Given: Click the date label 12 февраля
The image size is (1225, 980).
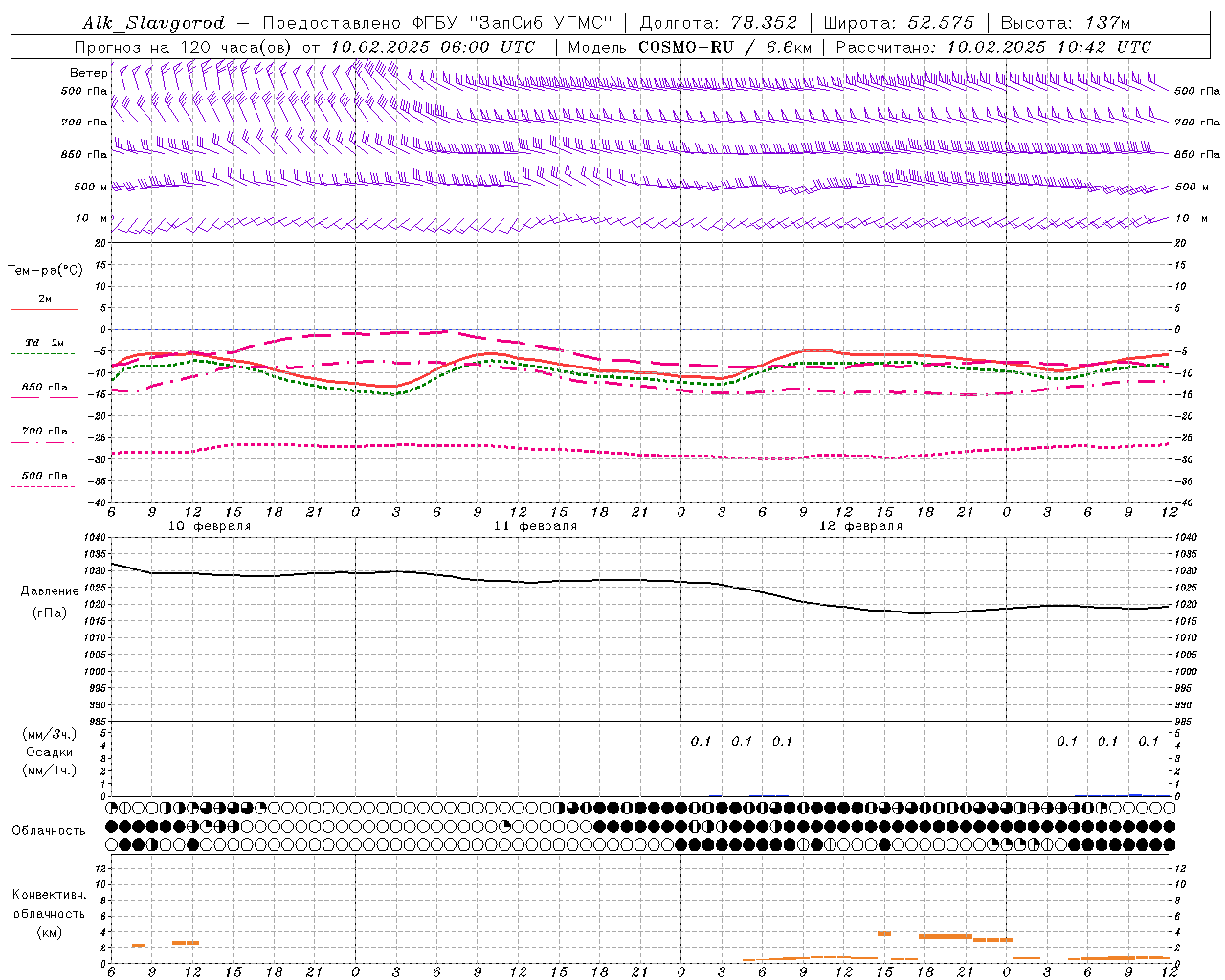Looking at the screenshot, I should click(860, 526).
